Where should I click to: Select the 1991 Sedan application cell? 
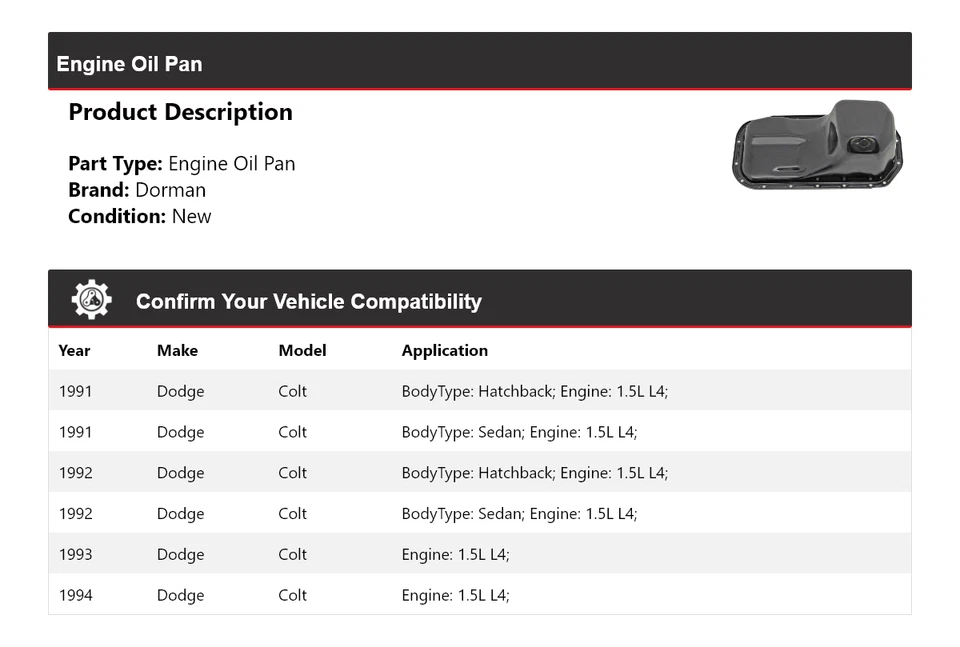tap(519, 432)
